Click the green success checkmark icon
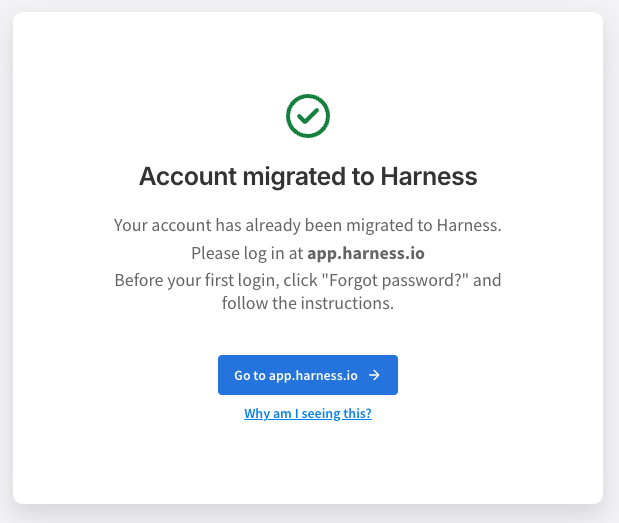Screen dimensions: 619x523 coord(308,116)
